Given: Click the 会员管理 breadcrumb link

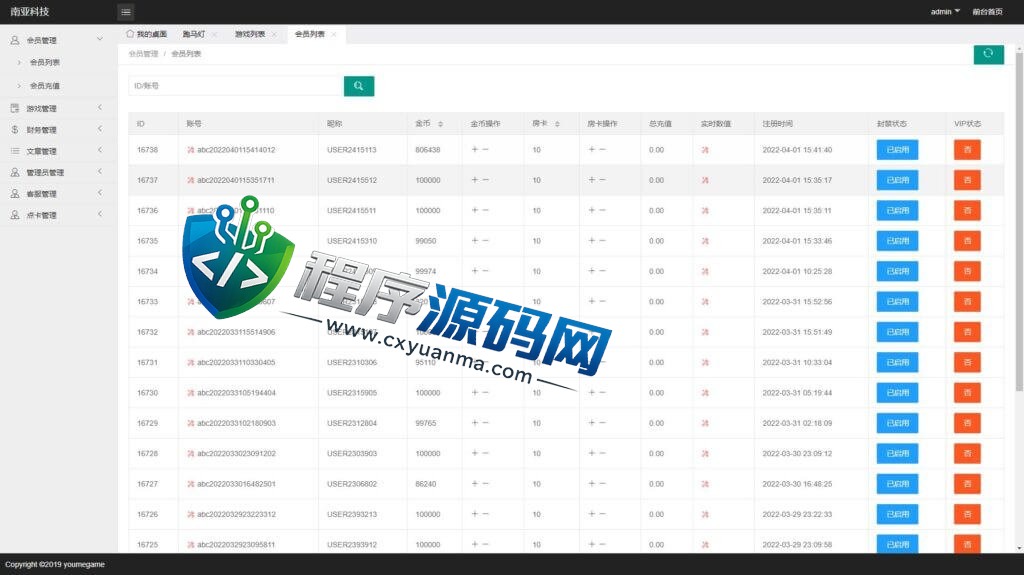Looking at the screenshot, I should [143, 54].
